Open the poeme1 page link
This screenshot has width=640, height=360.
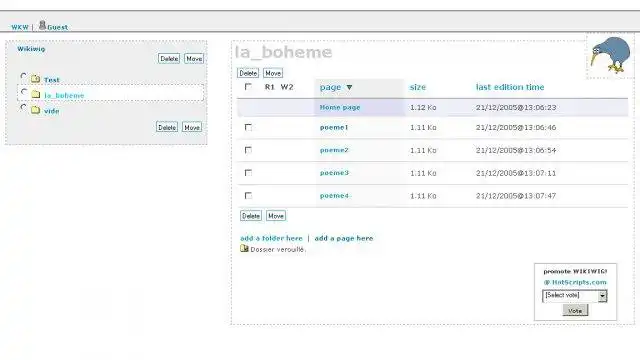(x=334, y=127)
